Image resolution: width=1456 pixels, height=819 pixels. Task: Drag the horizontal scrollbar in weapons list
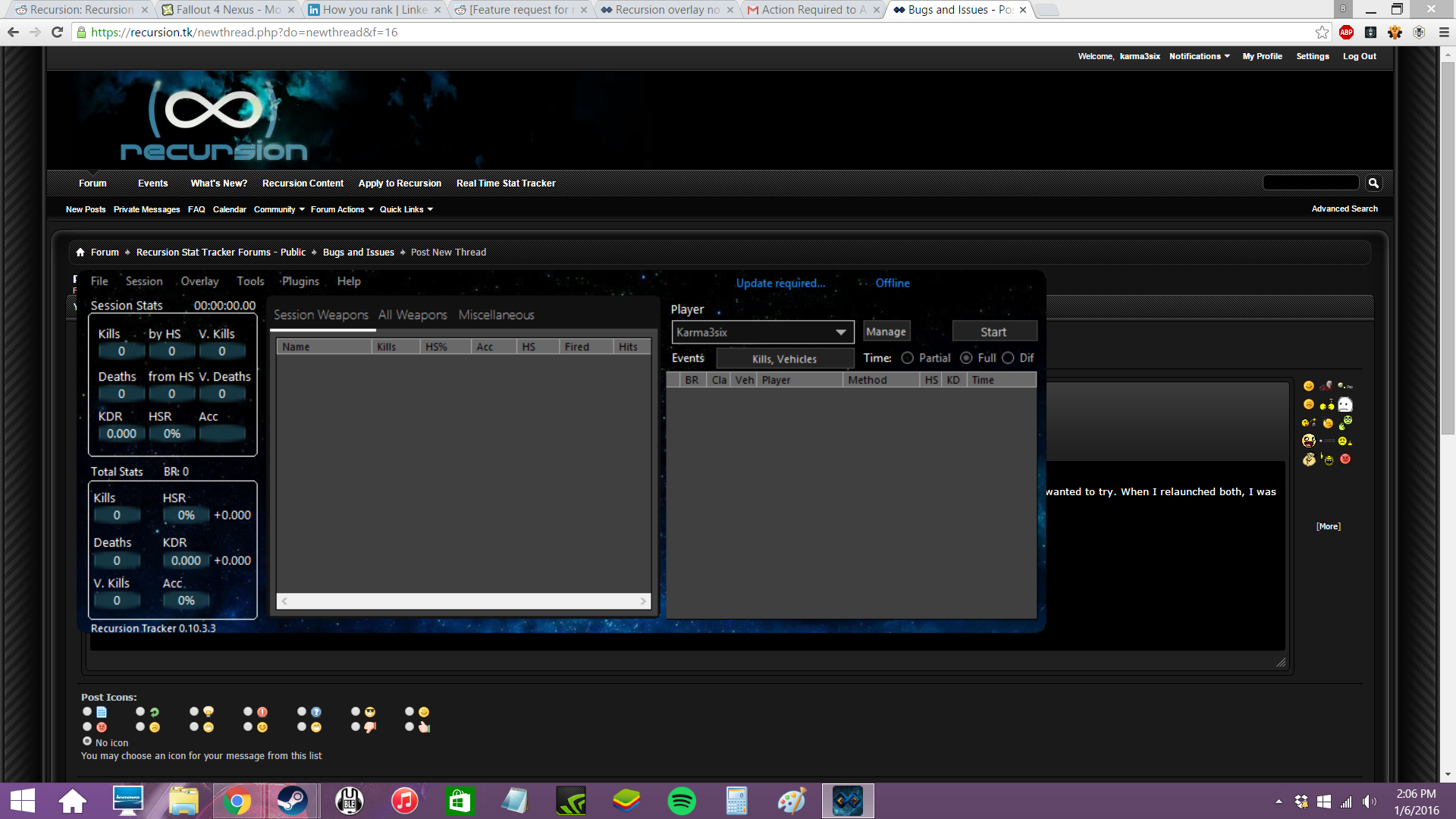pos(462,600)
